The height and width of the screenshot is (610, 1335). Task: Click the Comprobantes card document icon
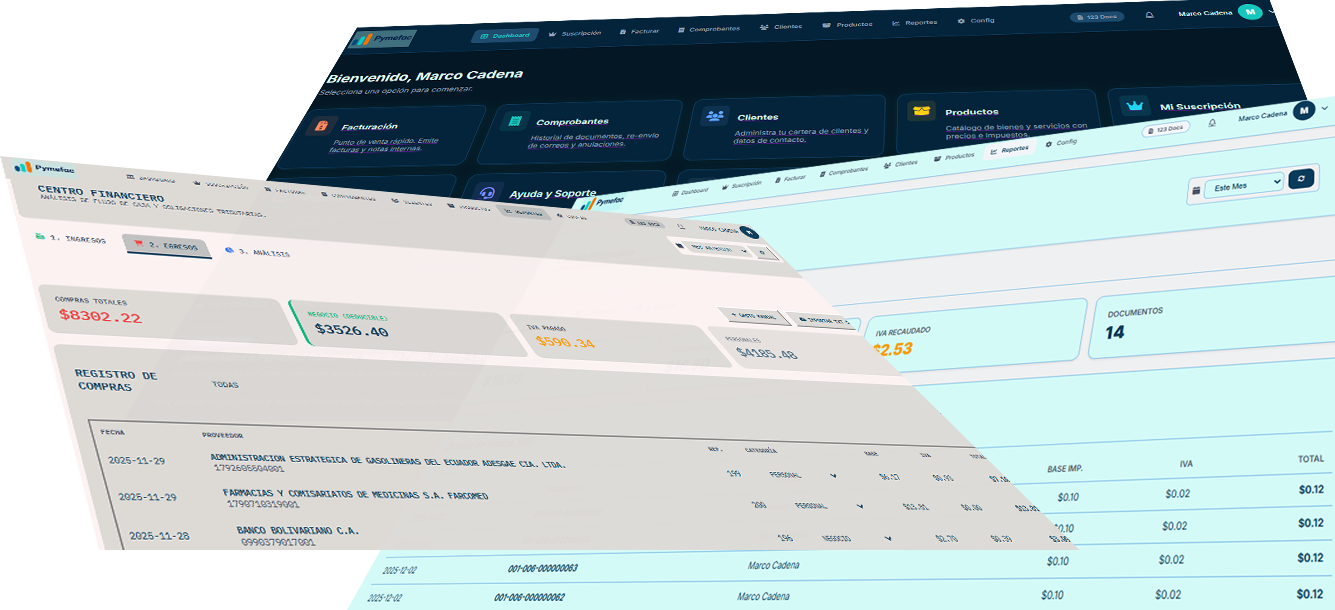[x=513, y=121]
